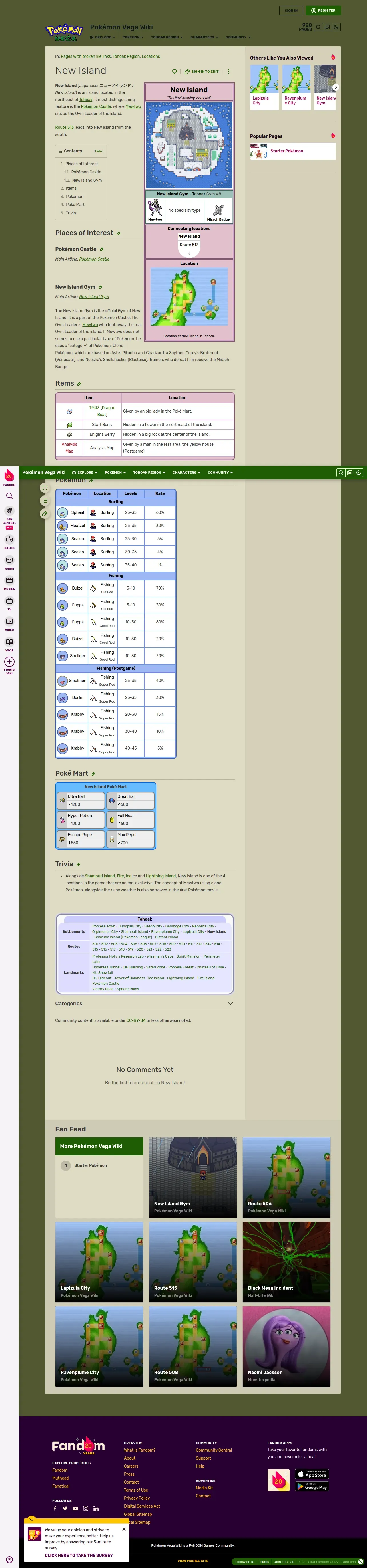Go to Video in the sidebar
The width and height of the screenshot is (367, 1568).
click(x=9, y=624)
